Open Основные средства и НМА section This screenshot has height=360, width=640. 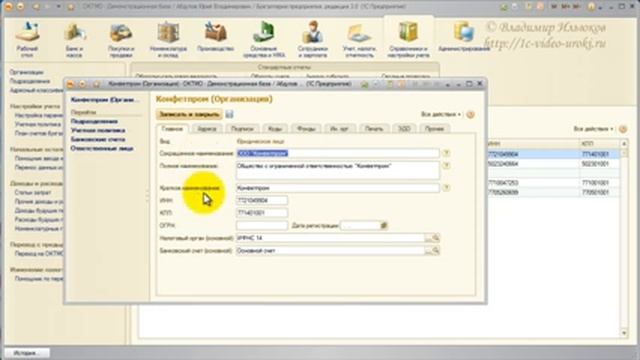click(264, 40)
